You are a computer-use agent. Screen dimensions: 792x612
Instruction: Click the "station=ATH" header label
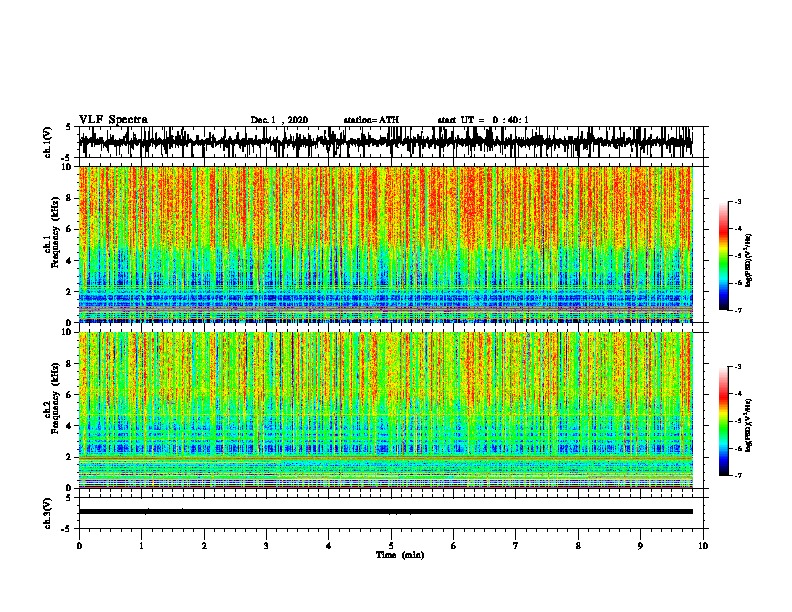pyautogui.click(x=371, y=120)
